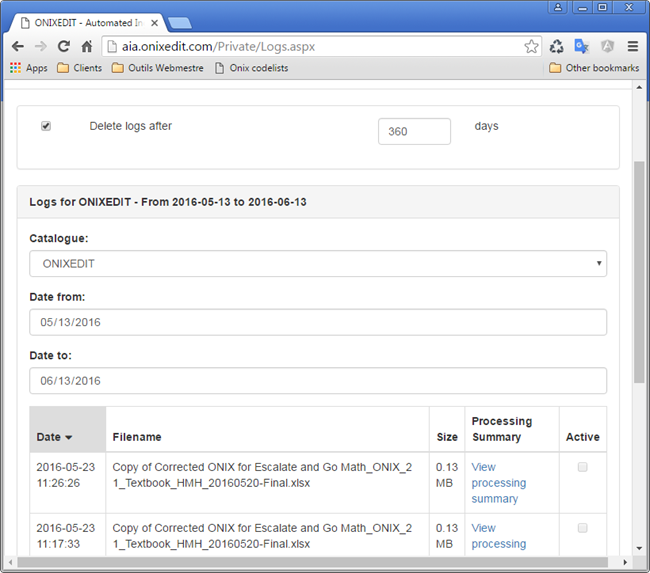The height and width of the screenshot is (573, 650).
Task: Click the Chrome user profile button
Action: [x=558, y=7]
